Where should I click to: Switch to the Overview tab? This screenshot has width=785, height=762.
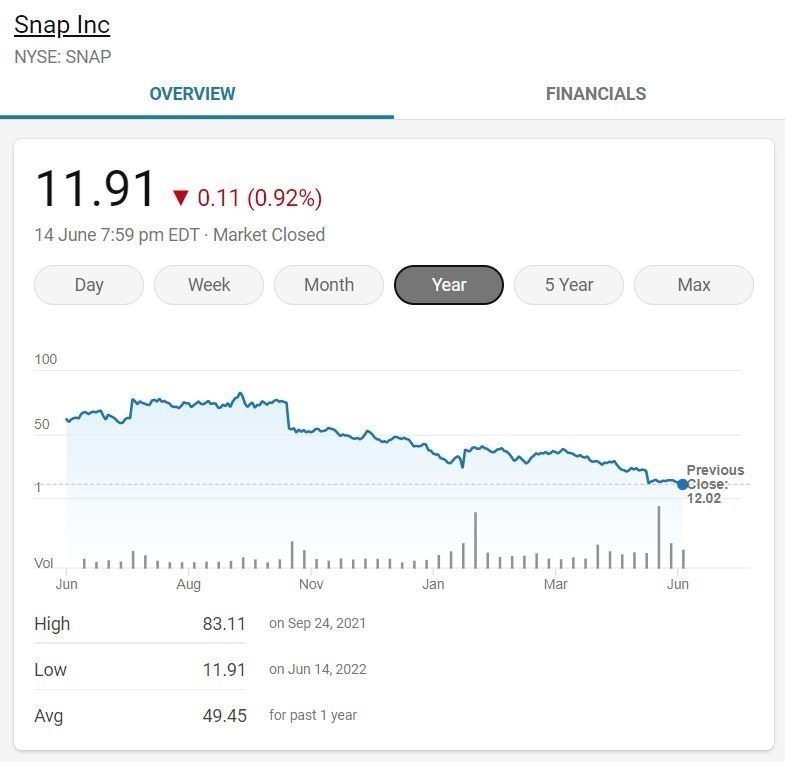pos(192,94)
